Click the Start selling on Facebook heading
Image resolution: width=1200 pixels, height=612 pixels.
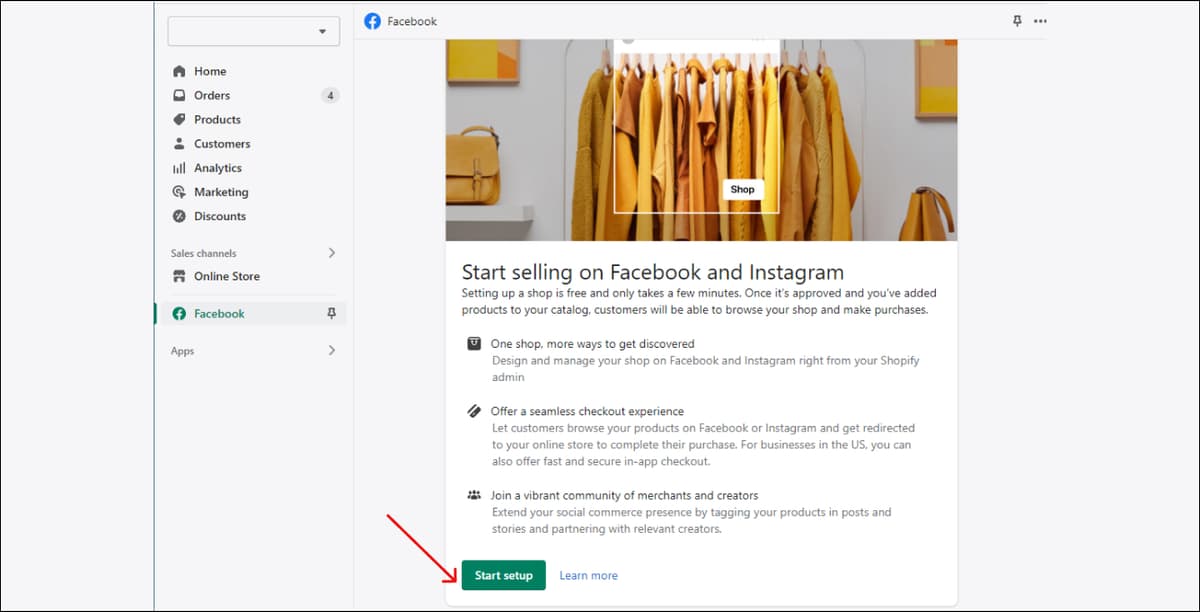(x=653, y=272)
